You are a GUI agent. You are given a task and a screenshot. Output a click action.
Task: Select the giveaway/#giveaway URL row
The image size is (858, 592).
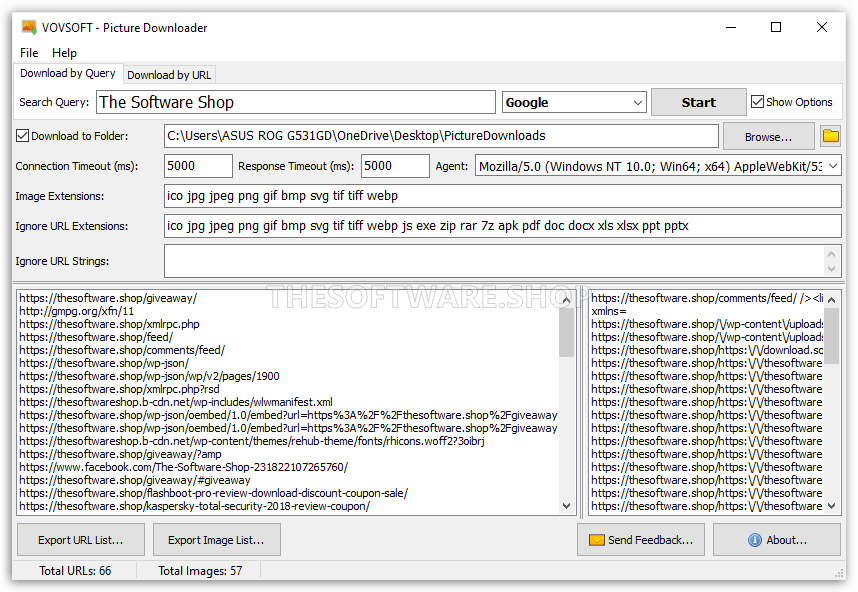tap(135, 480)
